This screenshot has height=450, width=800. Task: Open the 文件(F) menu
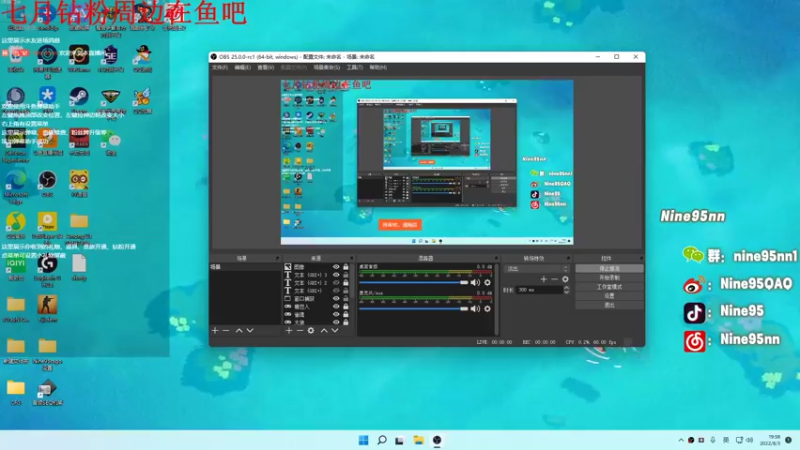click(220, 67)
